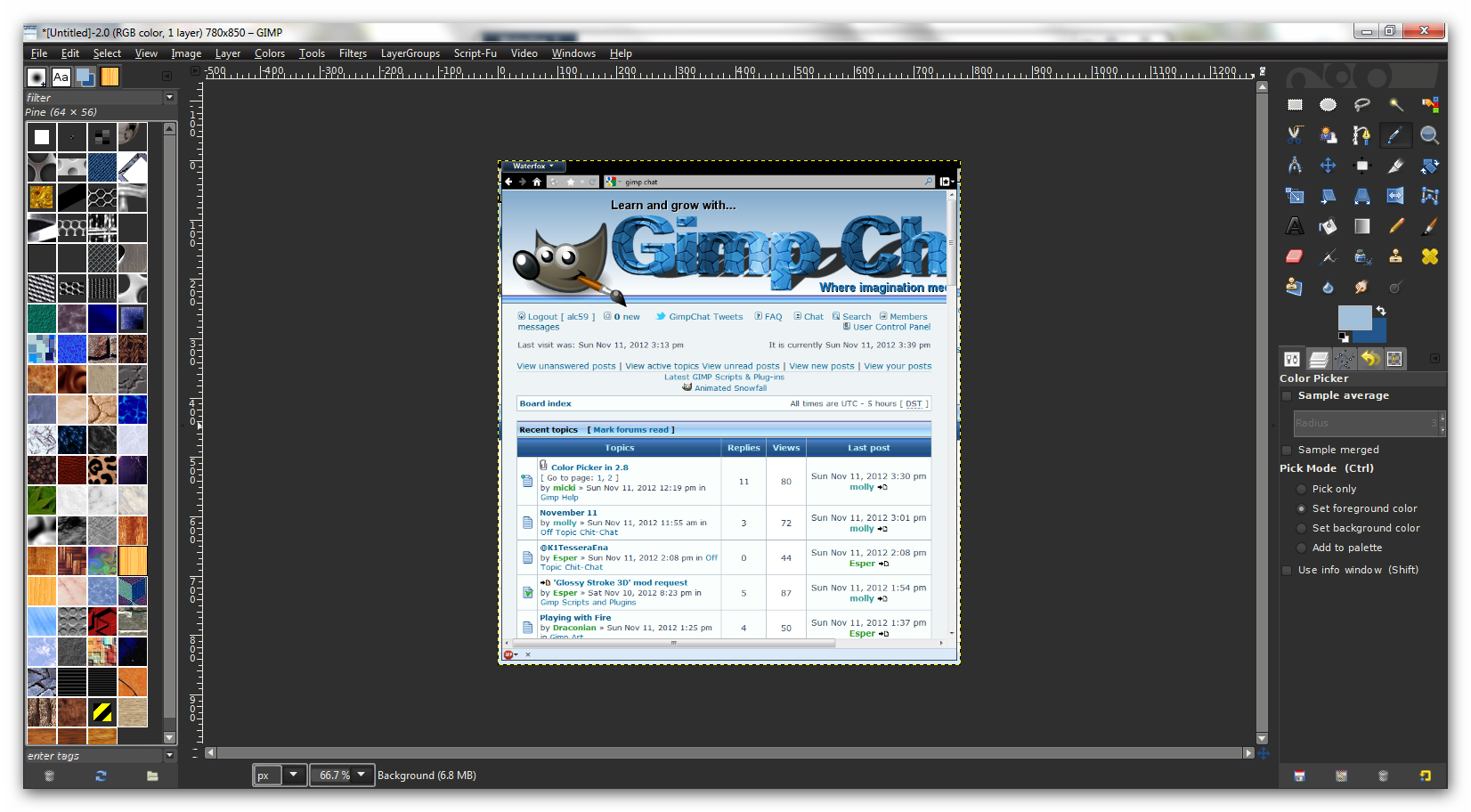The image size is (1471, 812).
Task: Pick the Crop tool
Action: 1395,166
